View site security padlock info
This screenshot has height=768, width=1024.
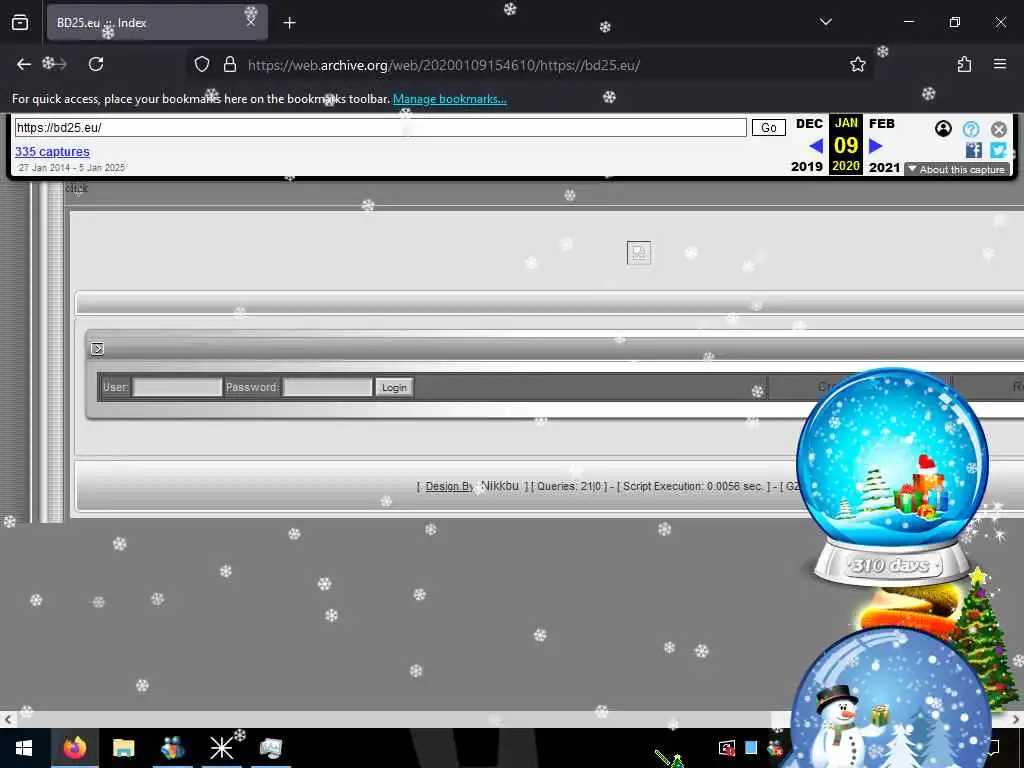tap(229, 64)
